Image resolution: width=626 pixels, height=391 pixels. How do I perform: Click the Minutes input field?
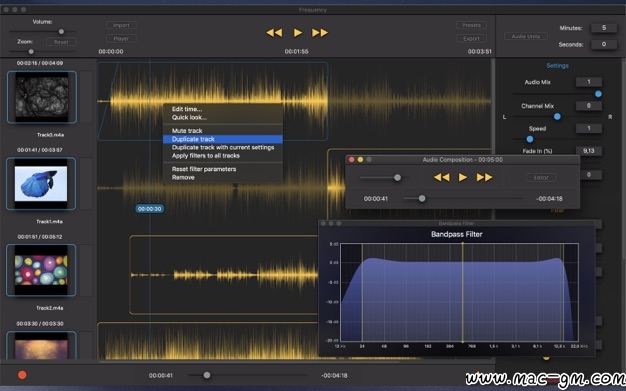[x=604, y=28]
